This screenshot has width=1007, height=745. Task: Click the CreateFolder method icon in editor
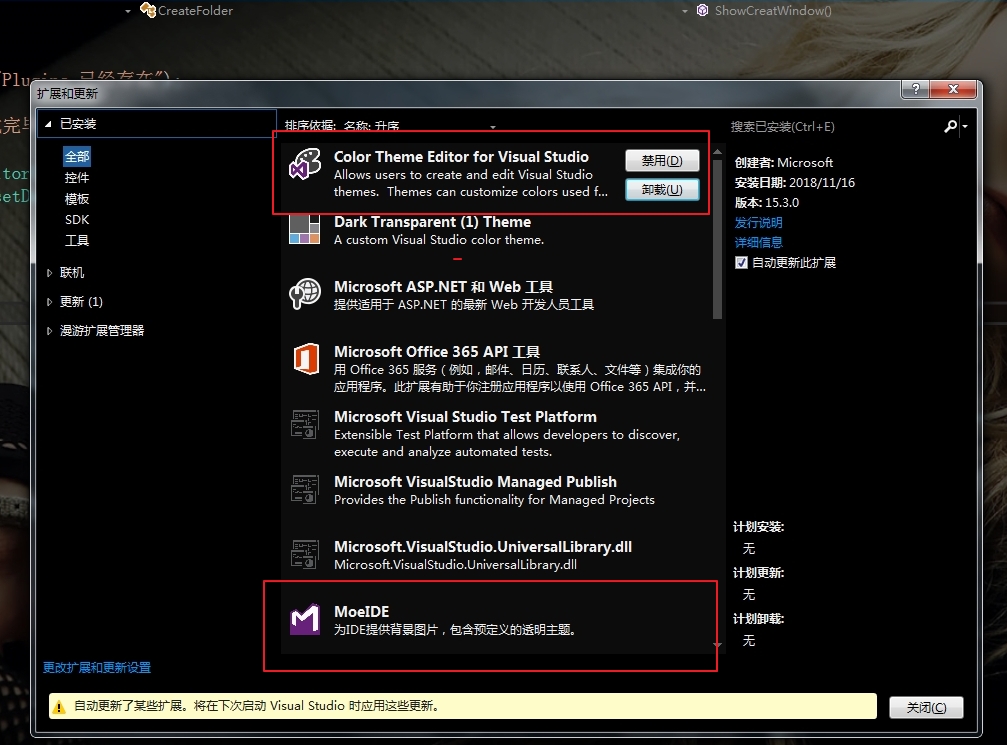(x=148, y=10)
